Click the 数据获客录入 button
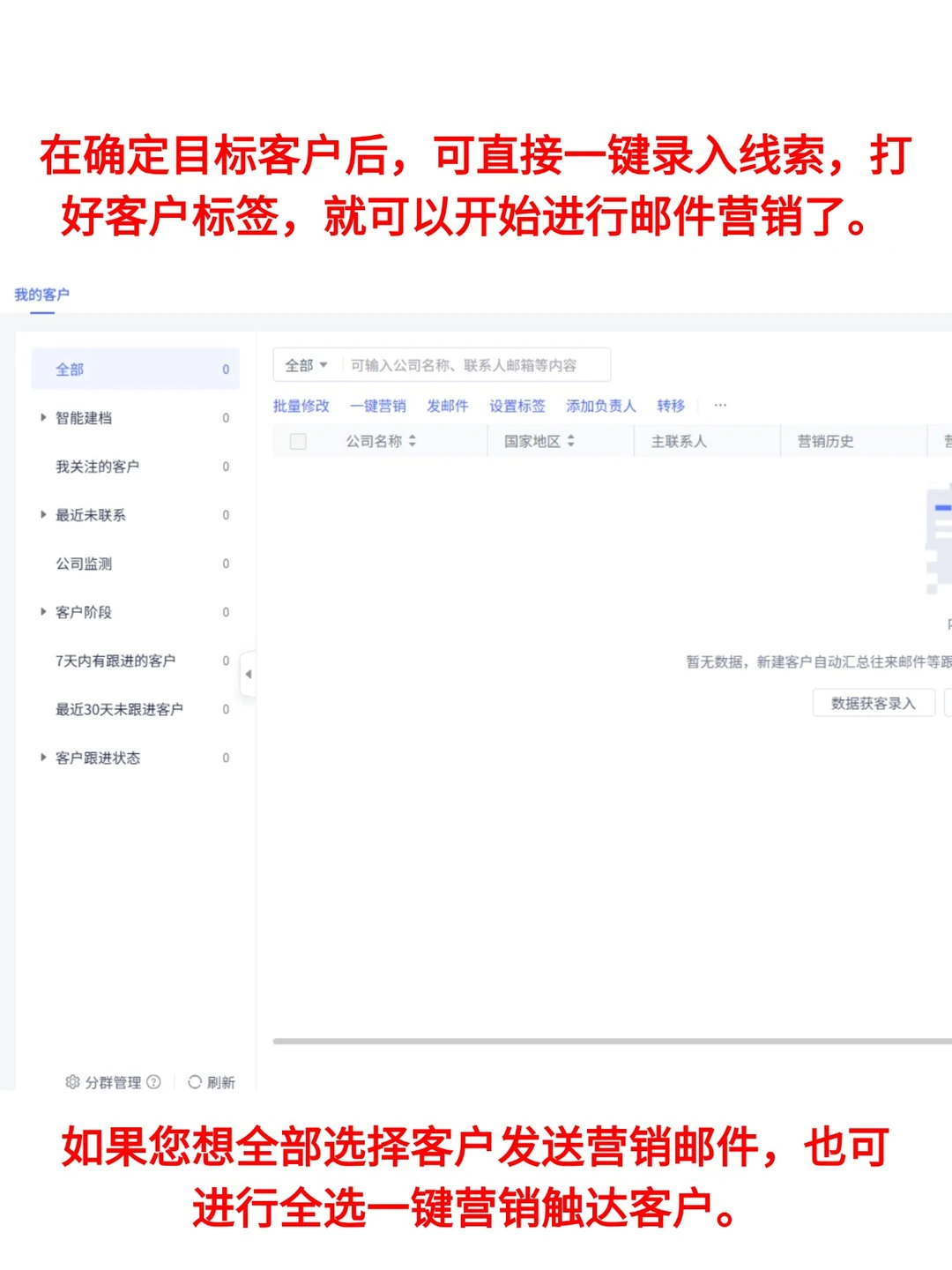This screenshot has width=952, height=1270. [874, 703]
